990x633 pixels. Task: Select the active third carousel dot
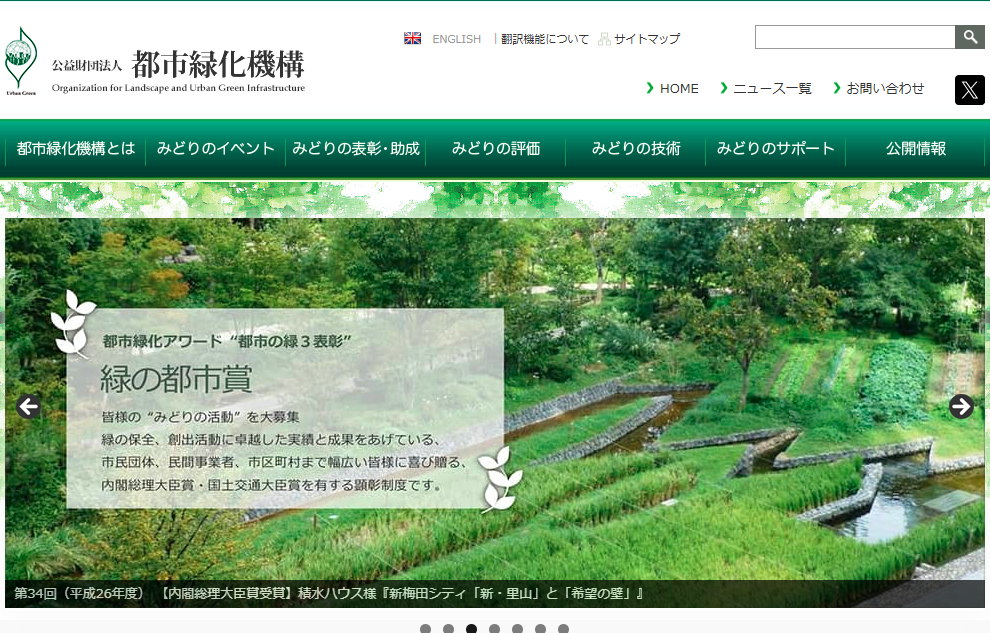click(471, 629)
